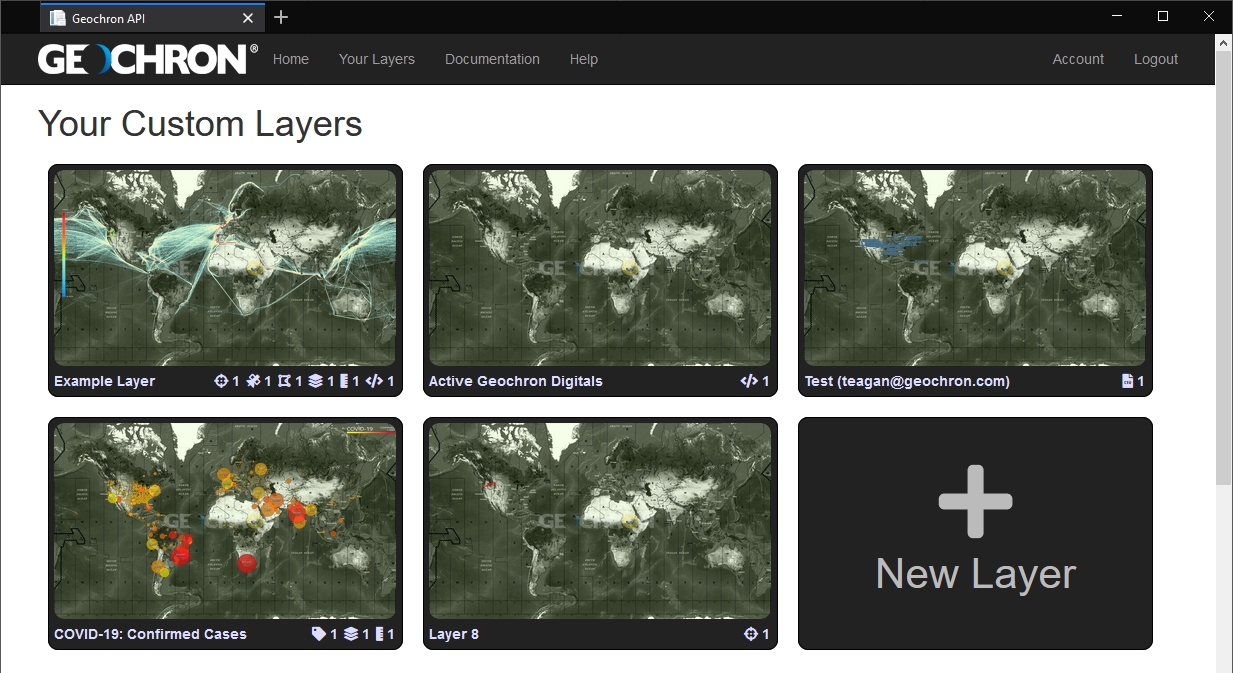
Task: Open Your Layers in navigation bar
Action: [377, 59]
